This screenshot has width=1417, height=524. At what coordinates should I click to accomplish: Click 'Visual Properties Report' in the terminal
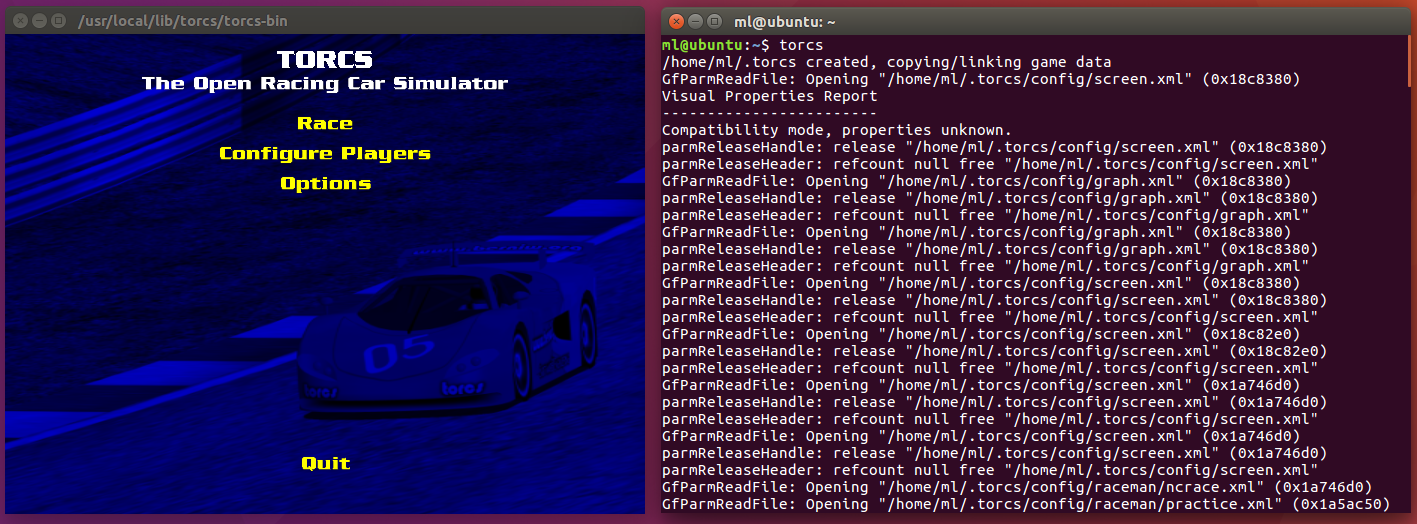click(769, 96)
